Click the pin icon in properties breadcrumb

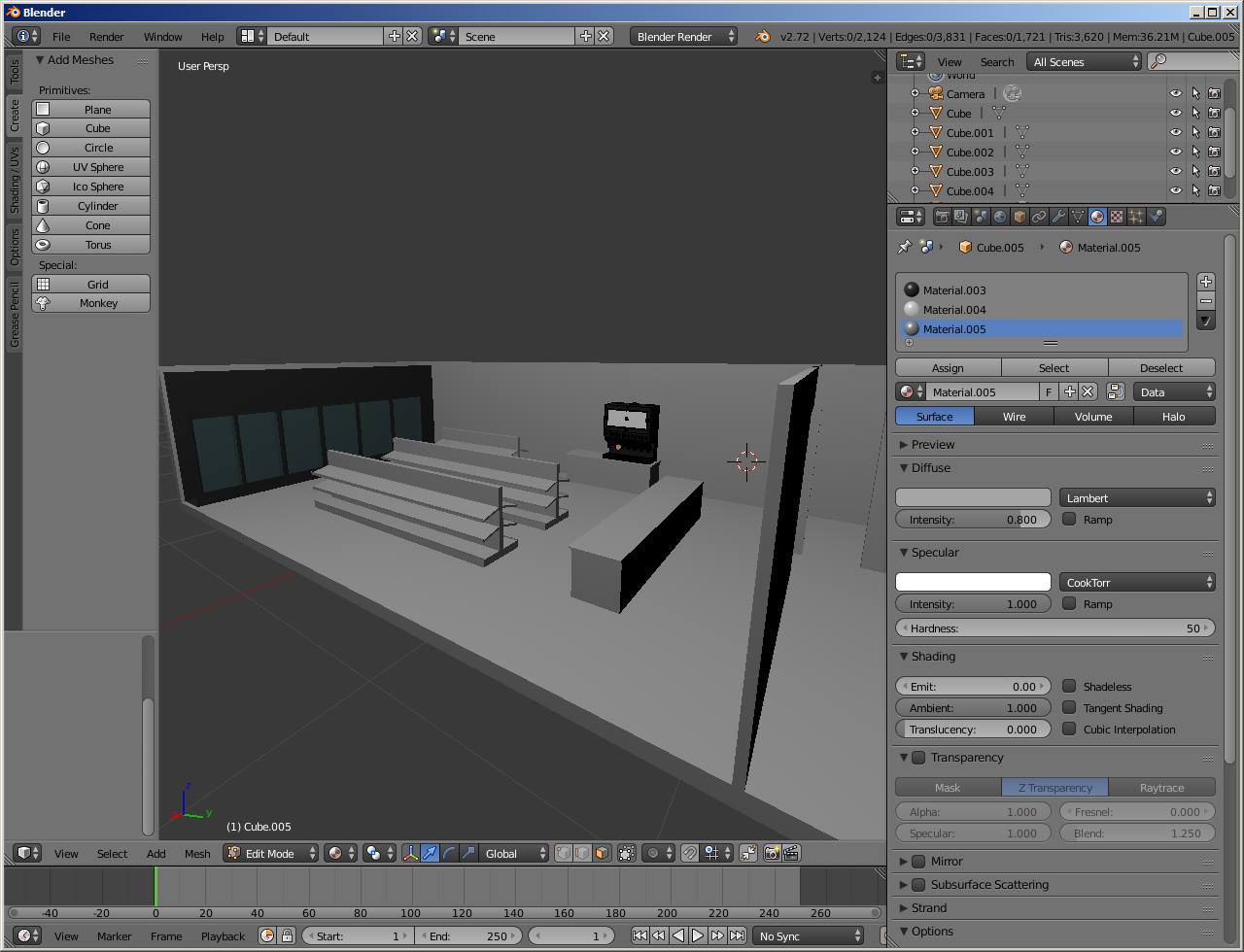click(904, 247)
